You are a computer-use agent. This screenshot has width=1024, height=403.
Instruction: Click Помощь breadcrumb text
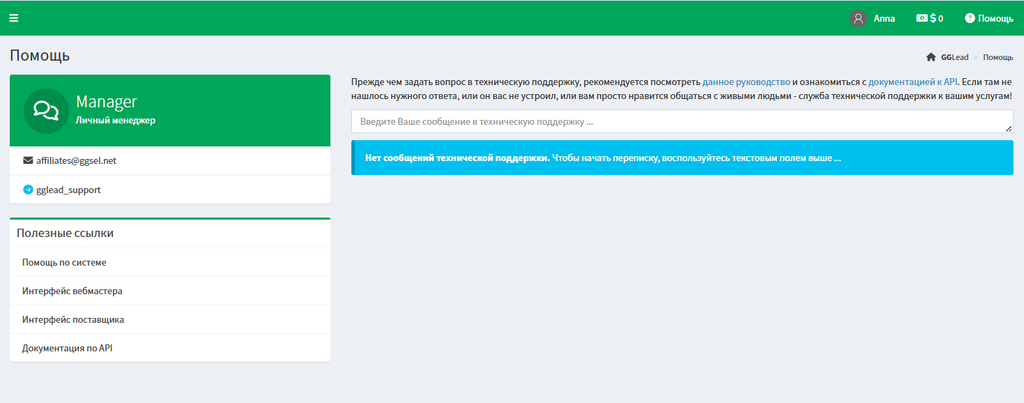[x=998, y=57]
